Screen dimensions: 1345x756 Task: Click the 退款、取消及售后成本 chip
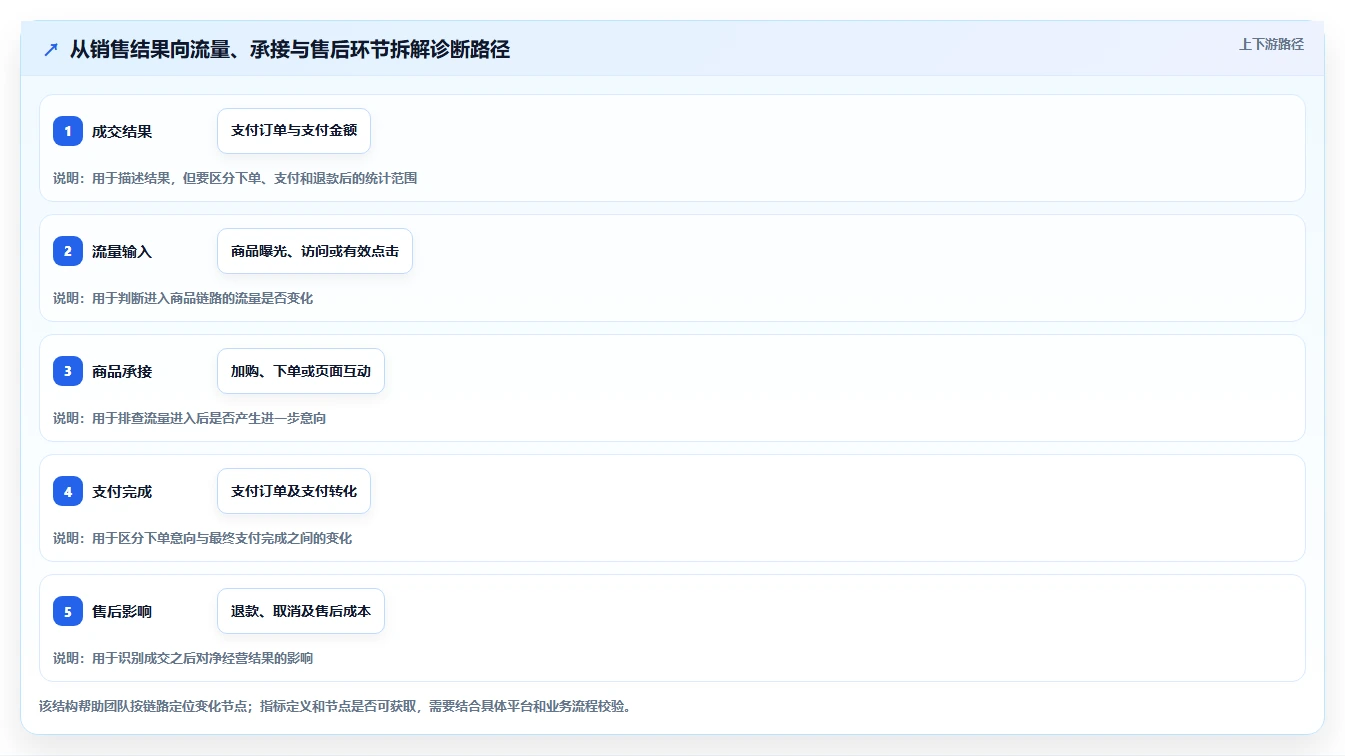301,611
